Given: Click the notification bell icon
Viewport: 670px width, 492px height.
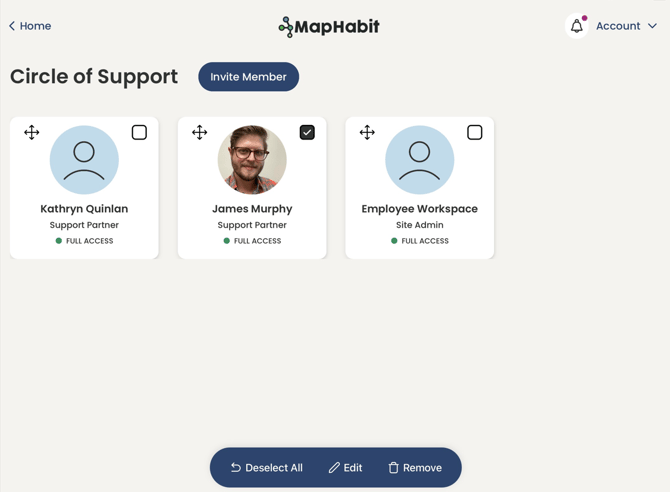Looking at the screenshot, I should click(x=577, y=26).
